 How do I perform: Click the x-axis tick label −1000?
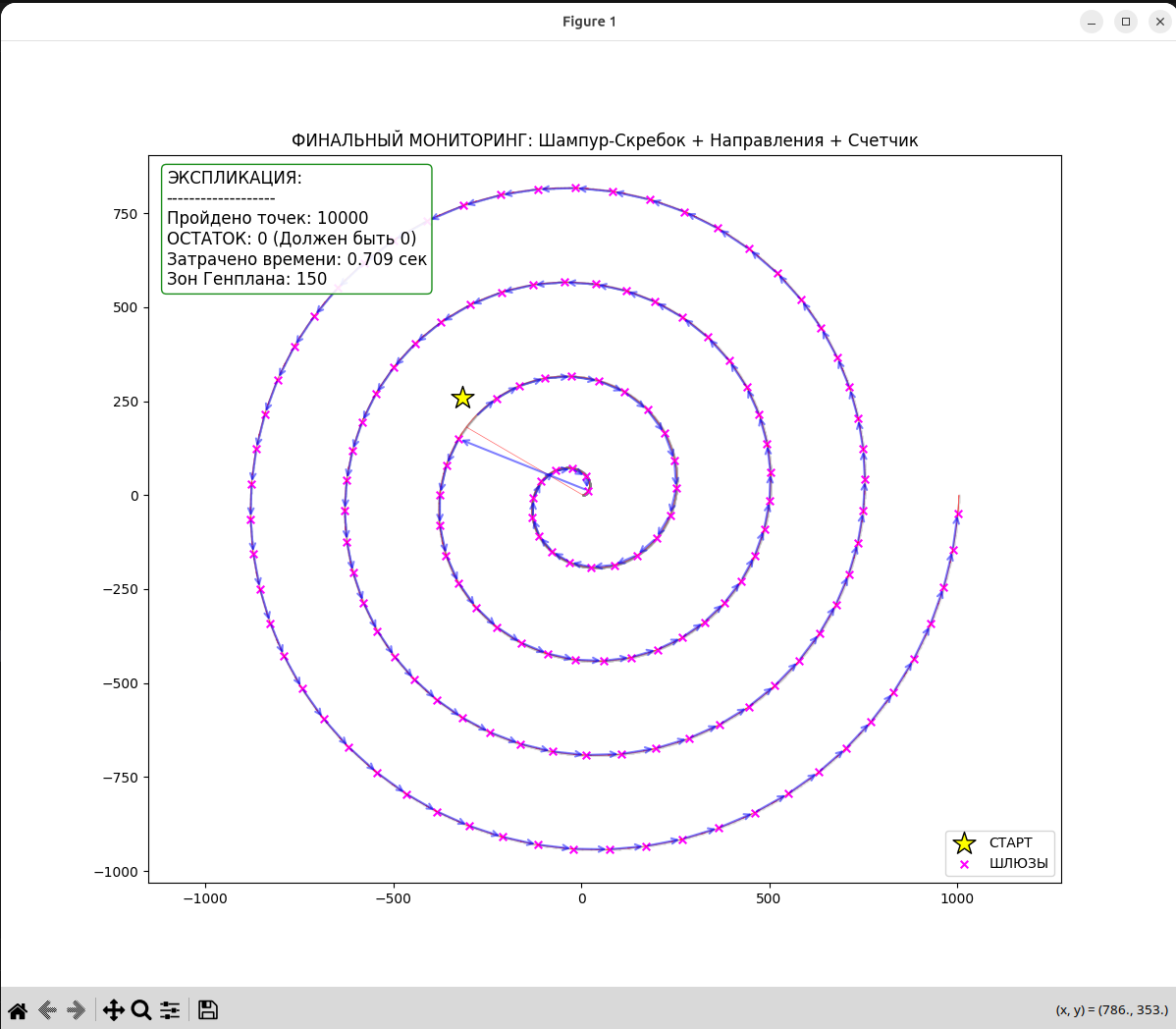(x=205, y=898)
